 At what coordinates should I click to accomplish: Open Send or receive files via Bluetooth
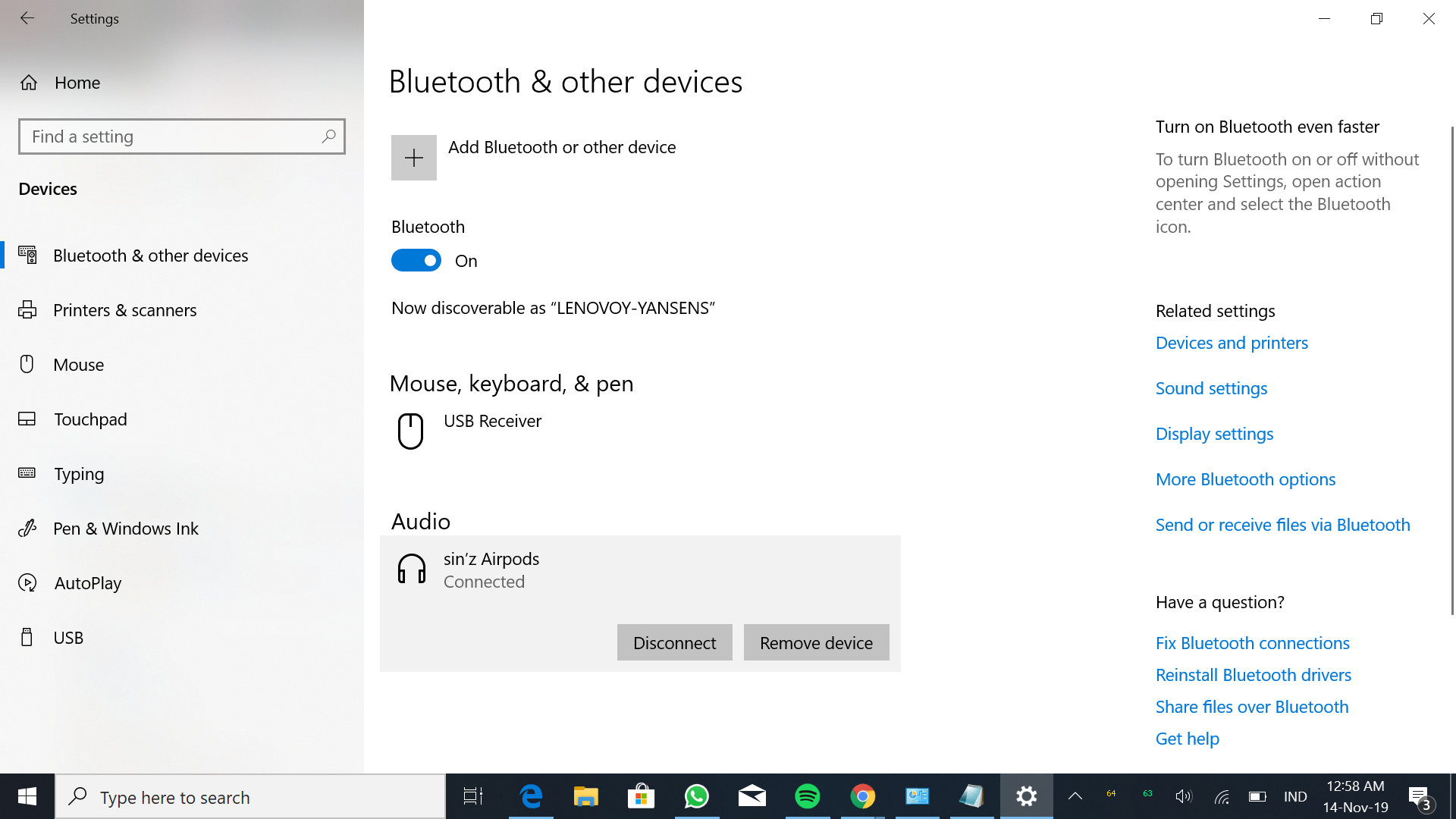[x=1282, y=525]
